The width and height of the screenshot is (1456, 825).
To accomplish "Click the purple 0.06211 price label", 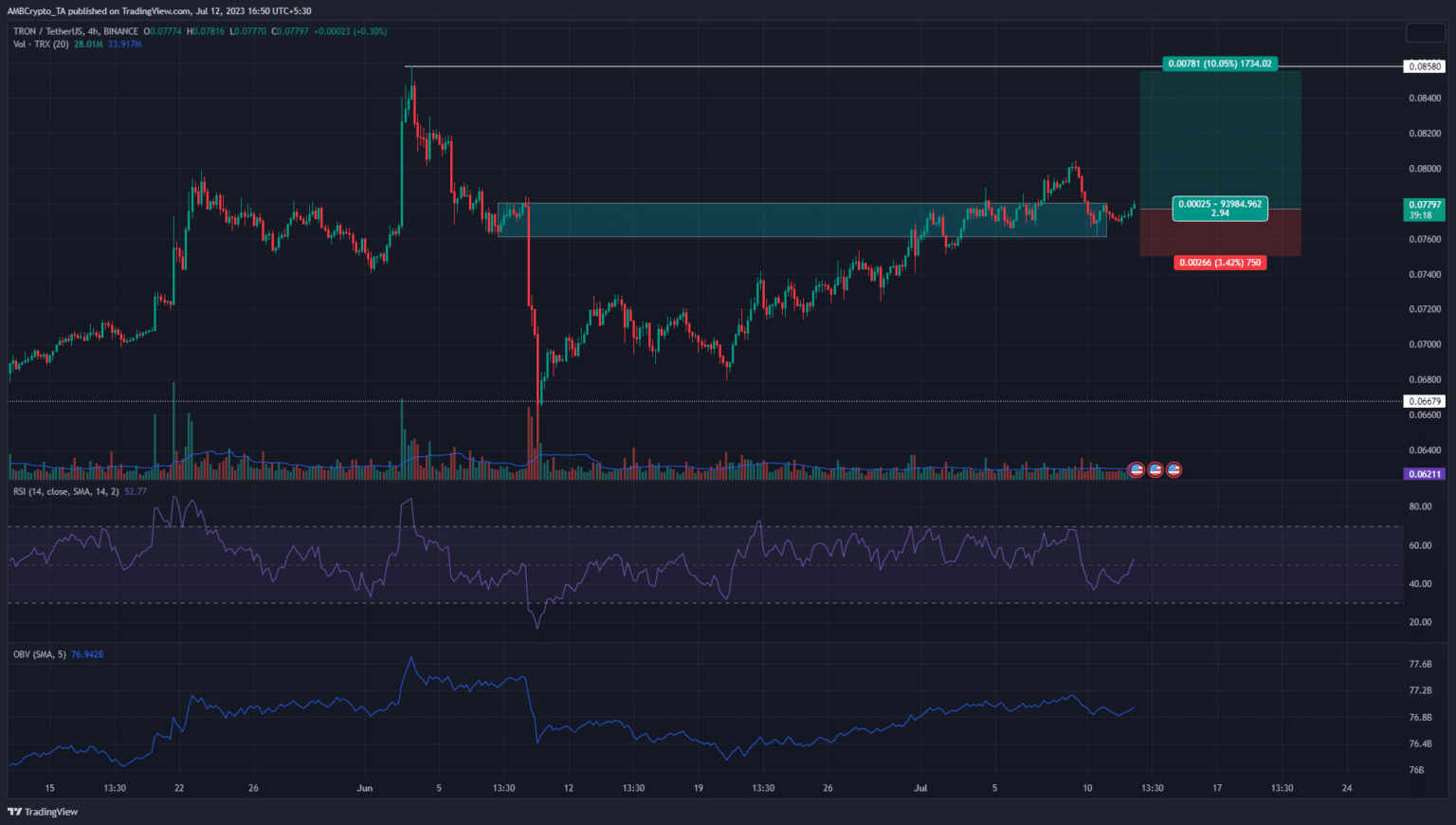I will pos(1424,474).
